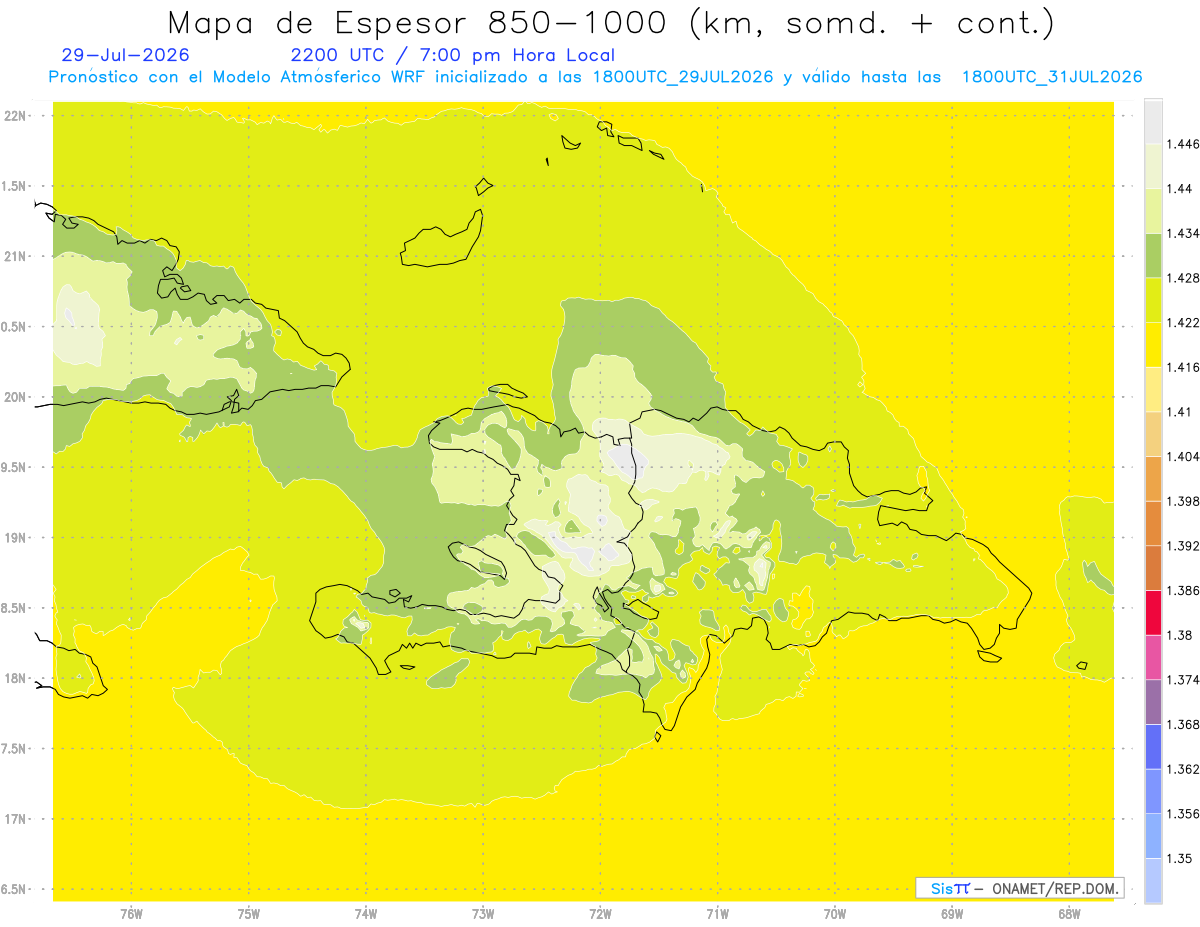Click the colorbar value label 1.434

coord(1183,233)
